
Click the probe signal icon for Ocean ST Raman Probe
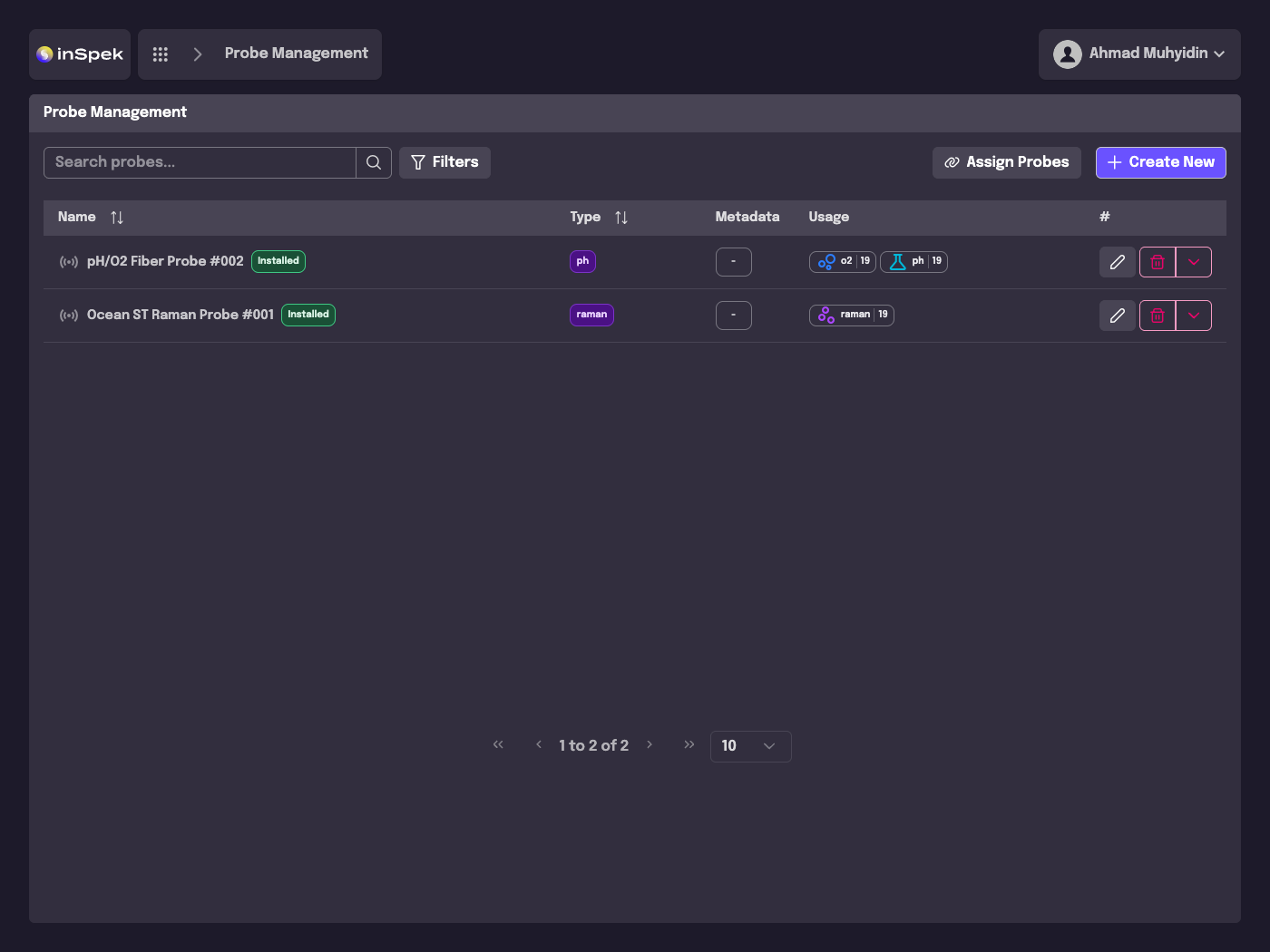(x=69, y=316)
